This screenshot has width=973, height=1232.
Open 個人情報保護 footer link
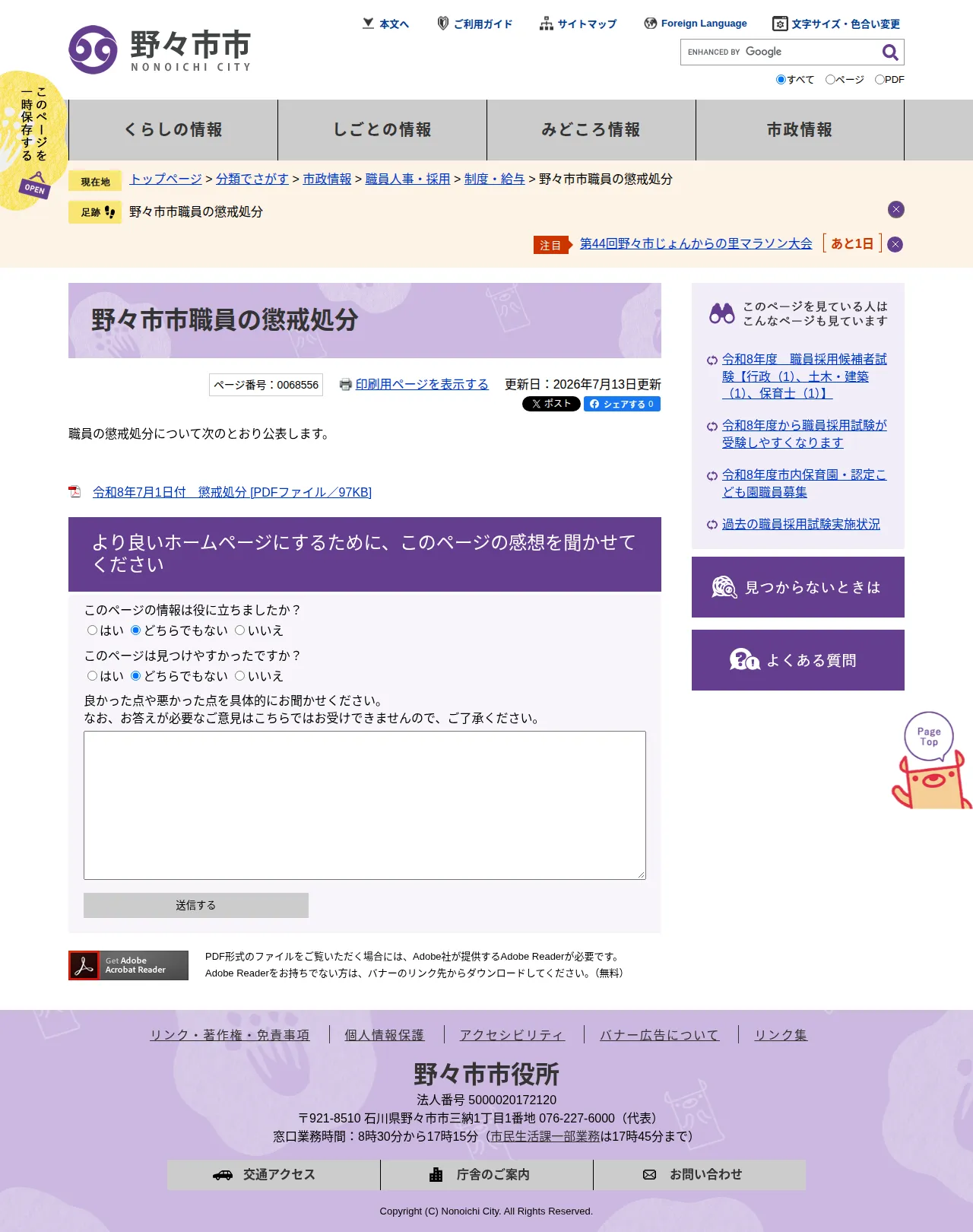384,1035
